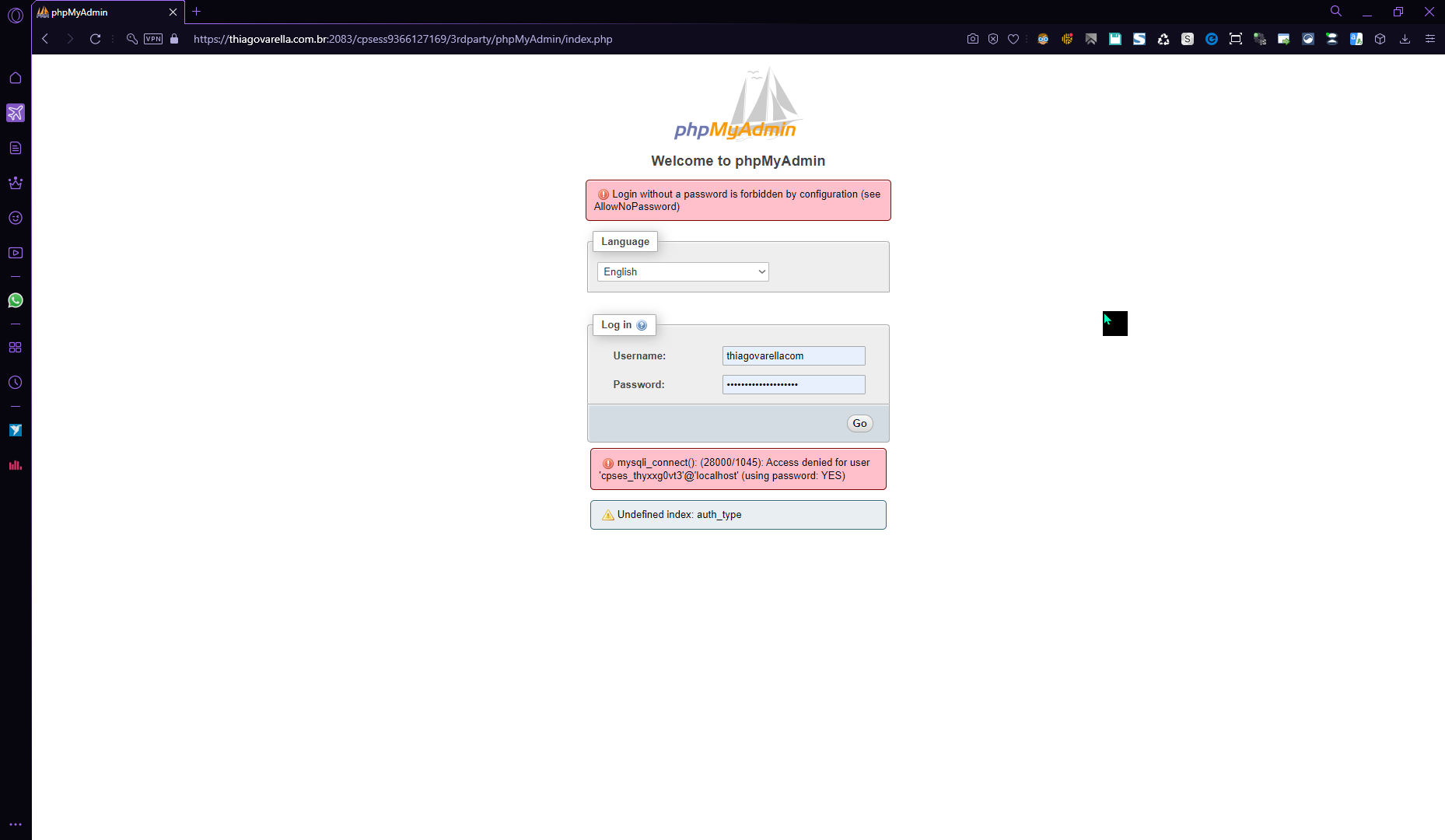The height and width of the screenshot is (840, 1445).
Task: Open the airplane travel sidebar icon
Action: 16,113
